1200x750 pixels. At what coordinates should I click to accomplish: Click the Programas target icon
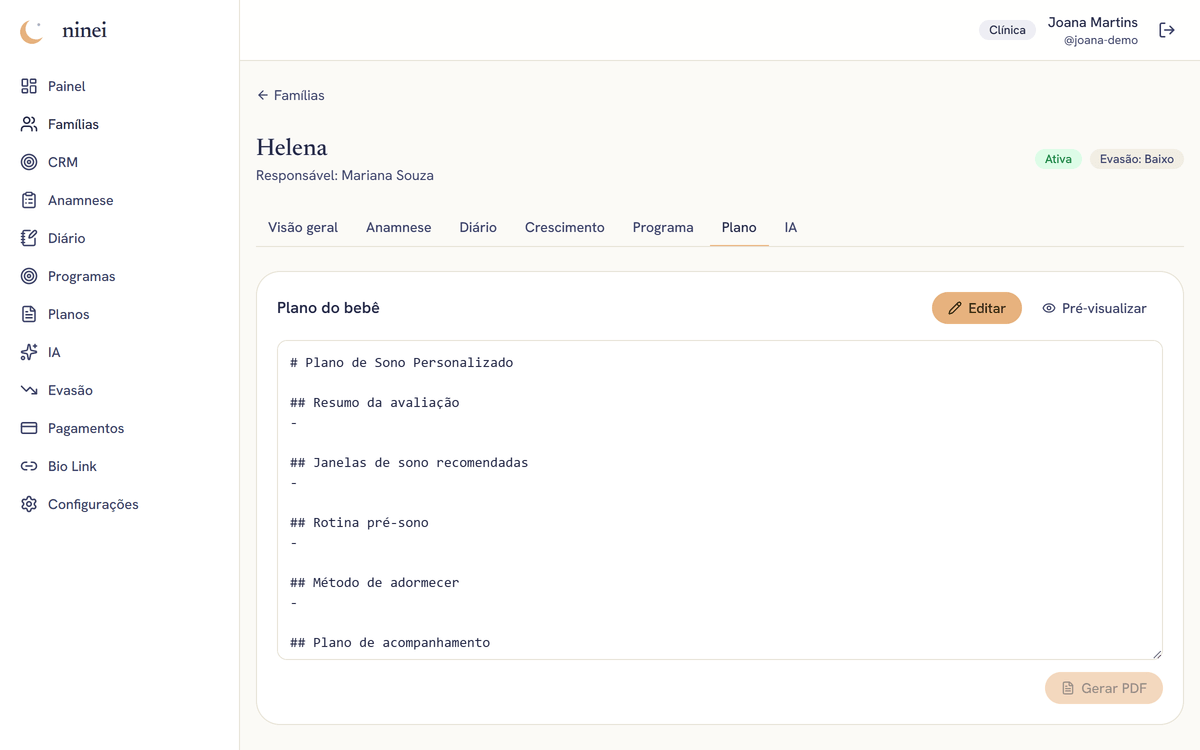coord(29,276)
